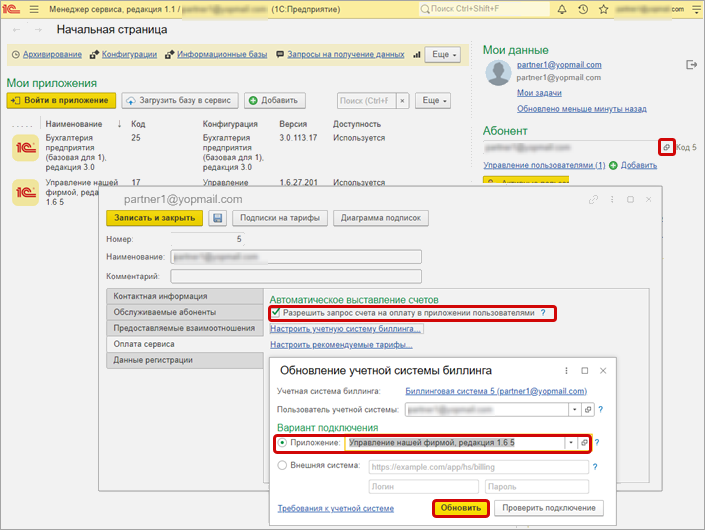Toggle Разрешить запрос счета на оплату checkbox
This screenshot has height=530, width=705.
pos(276,312)
